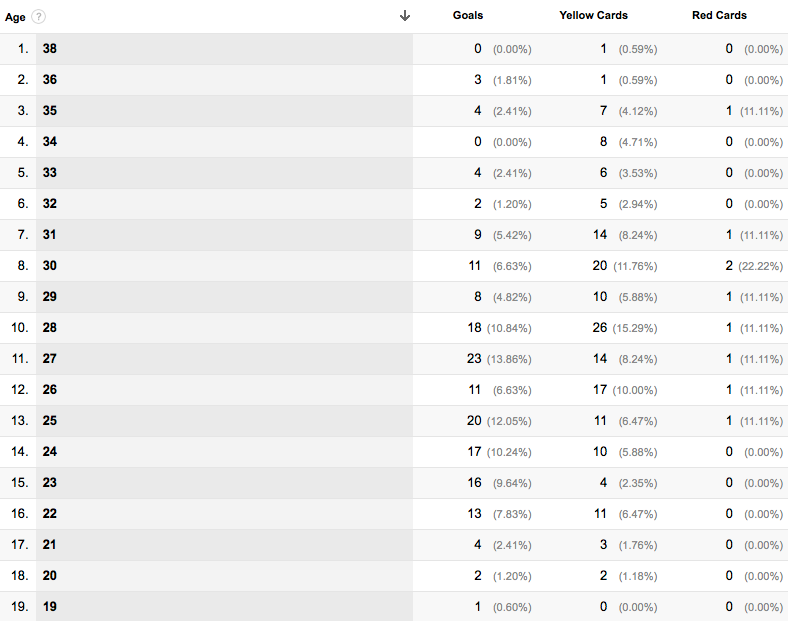This screenshot has height=621, width=788.
Task: Sort table by Red Cards column header
Action: pyautogui.click(x=719, y=16)
